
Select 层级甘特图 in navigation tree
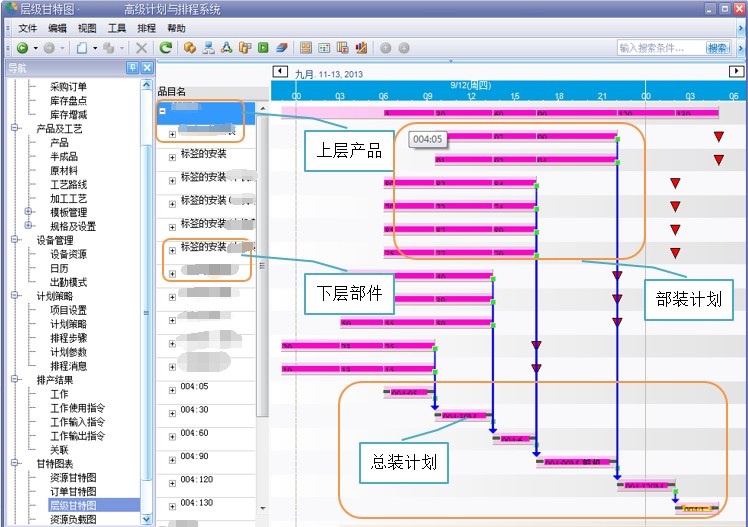click(x=73, y=505)
